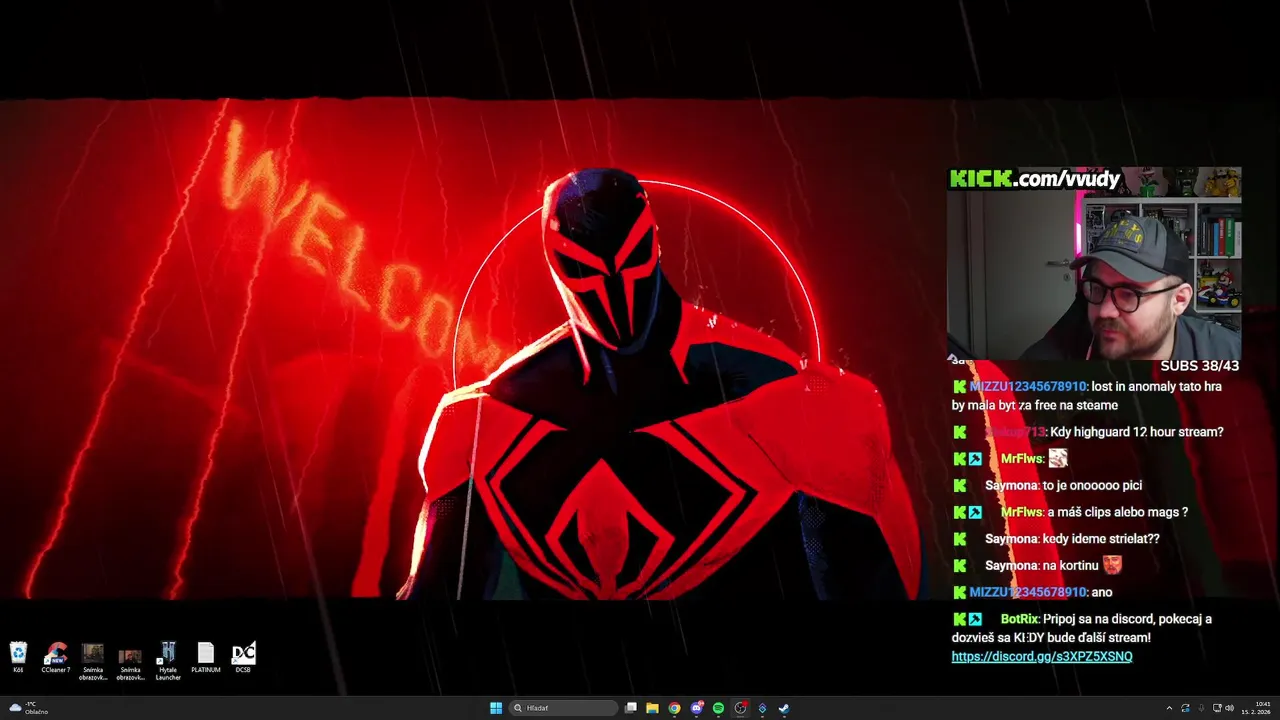Click the 'Pripoj sa na discord' BotRix message
1280x720 pixels.
tap(1082, 628)
